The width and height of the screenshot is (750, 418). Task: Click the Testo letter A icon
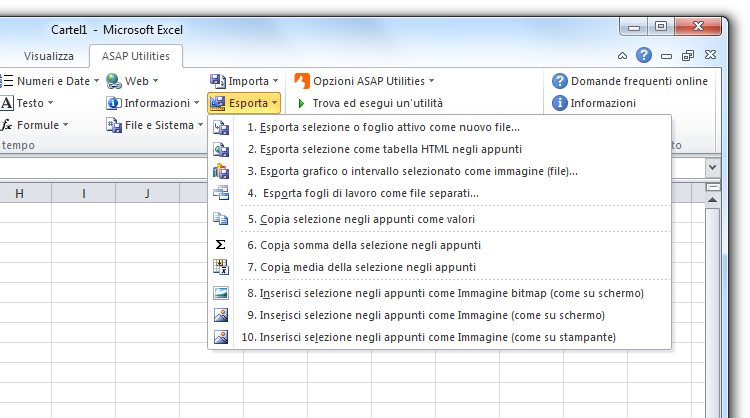(7, 103)
